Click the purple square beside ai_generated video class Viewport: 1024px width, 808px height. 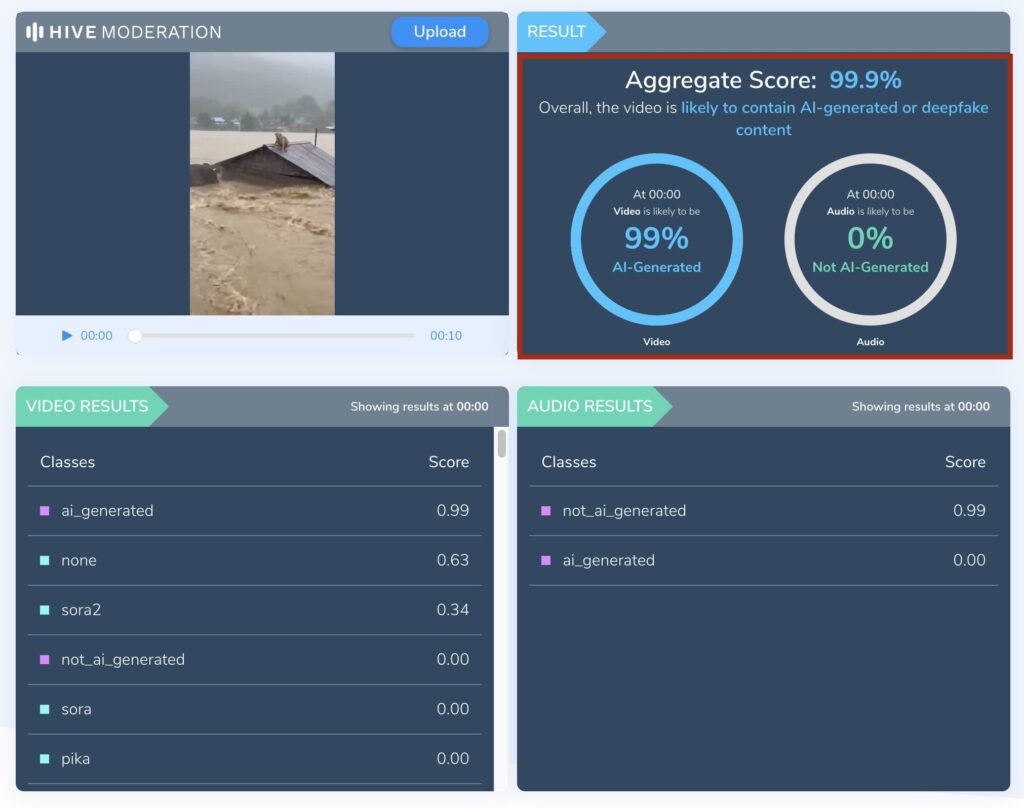tap(44, 511)
